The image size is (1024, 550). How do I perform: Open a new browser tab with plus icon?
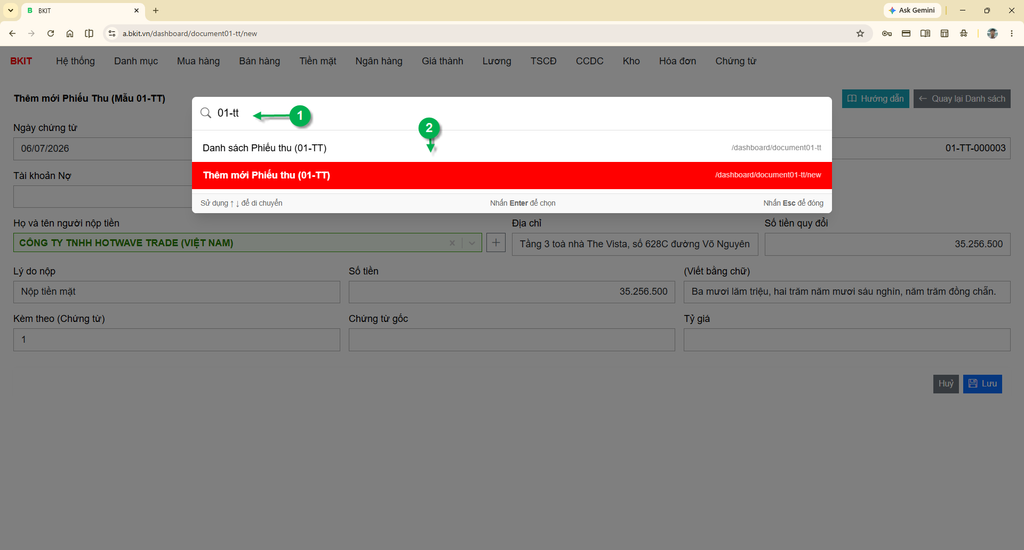155,10
